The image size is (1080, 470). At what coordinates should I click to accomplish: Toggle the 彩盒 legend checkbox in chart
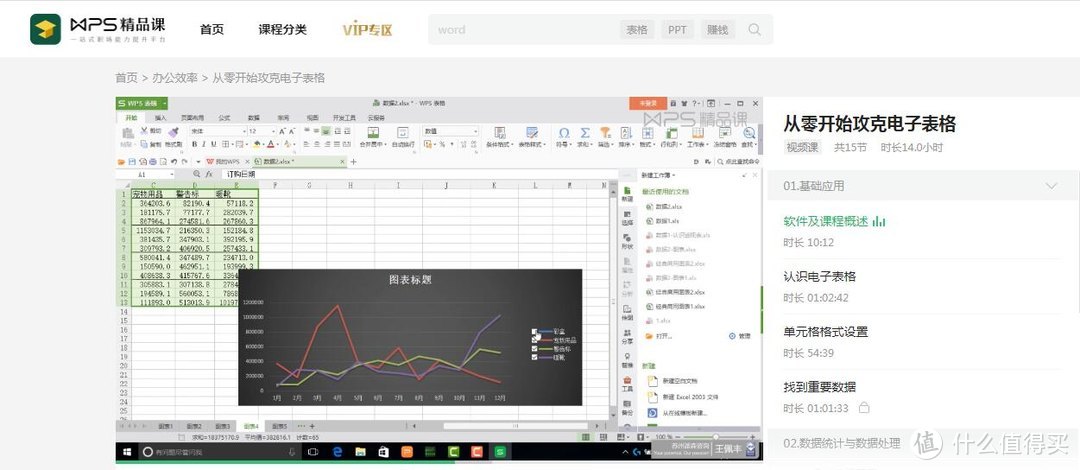tap(534, 332)
